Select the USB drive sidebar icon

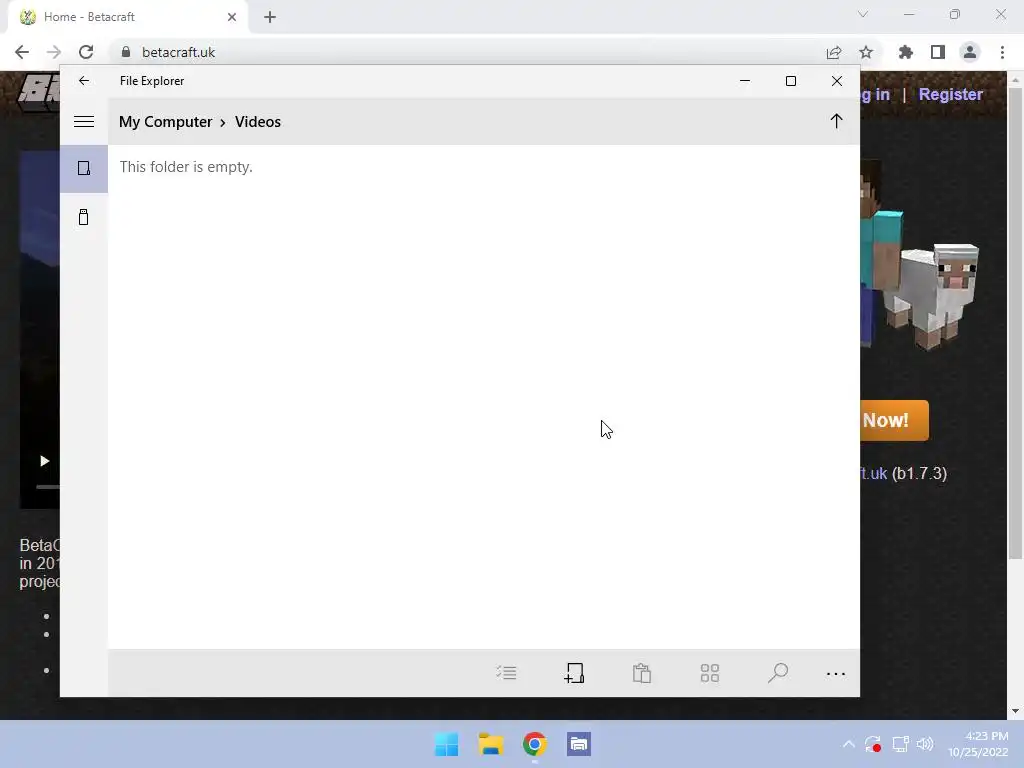84,217
